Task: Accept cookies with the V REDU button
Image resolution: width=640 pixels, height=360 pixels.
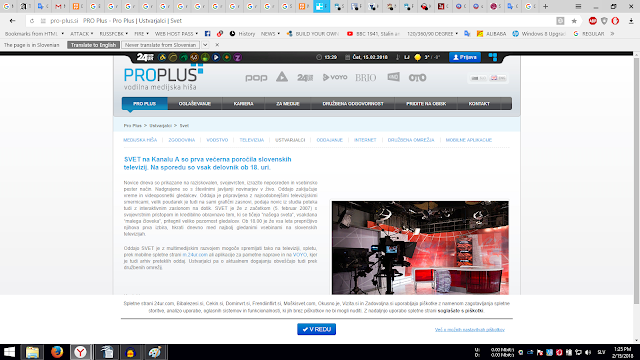Action: coord(316,329)
